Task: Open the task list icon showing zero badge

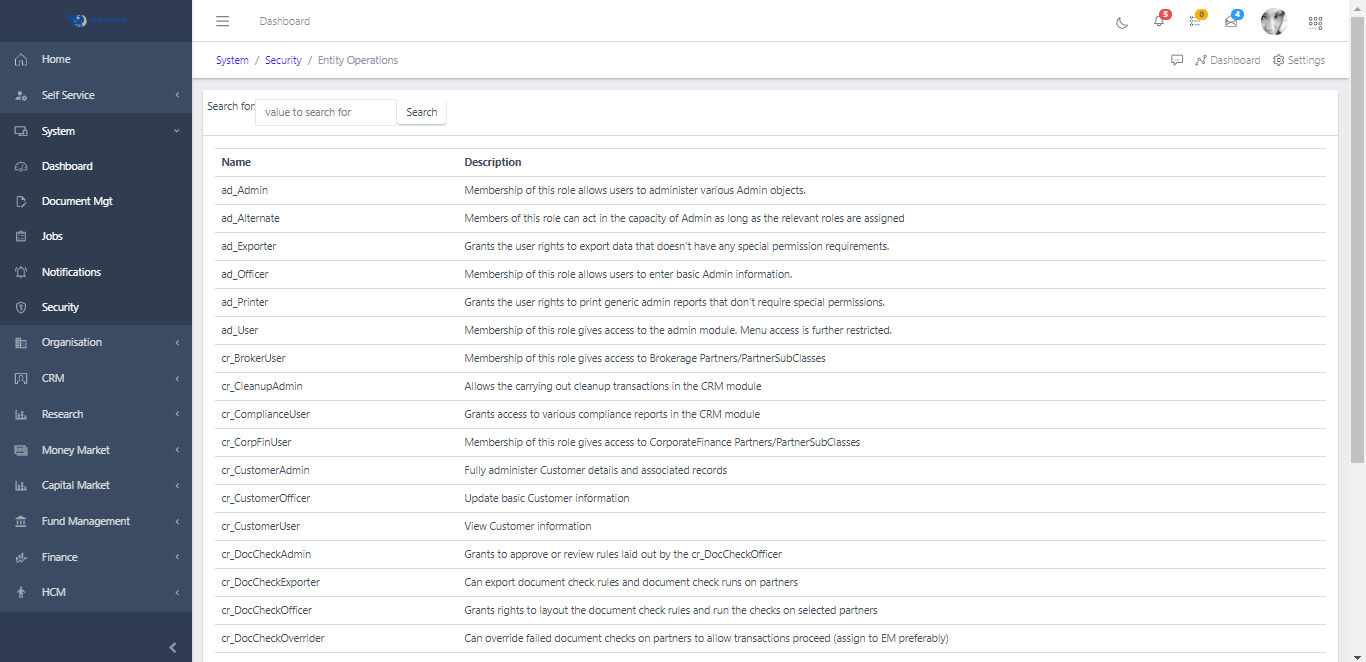Action: pos(1194,22)
